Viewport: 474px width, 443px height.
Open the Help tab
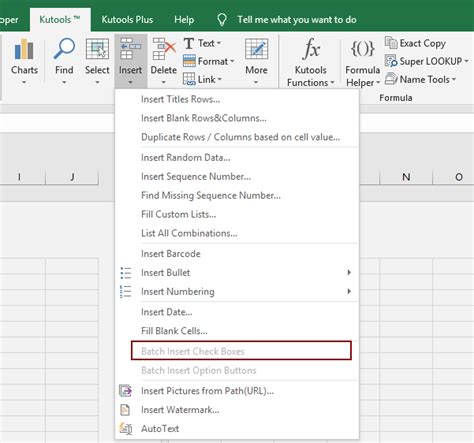(x=184, y=20)
